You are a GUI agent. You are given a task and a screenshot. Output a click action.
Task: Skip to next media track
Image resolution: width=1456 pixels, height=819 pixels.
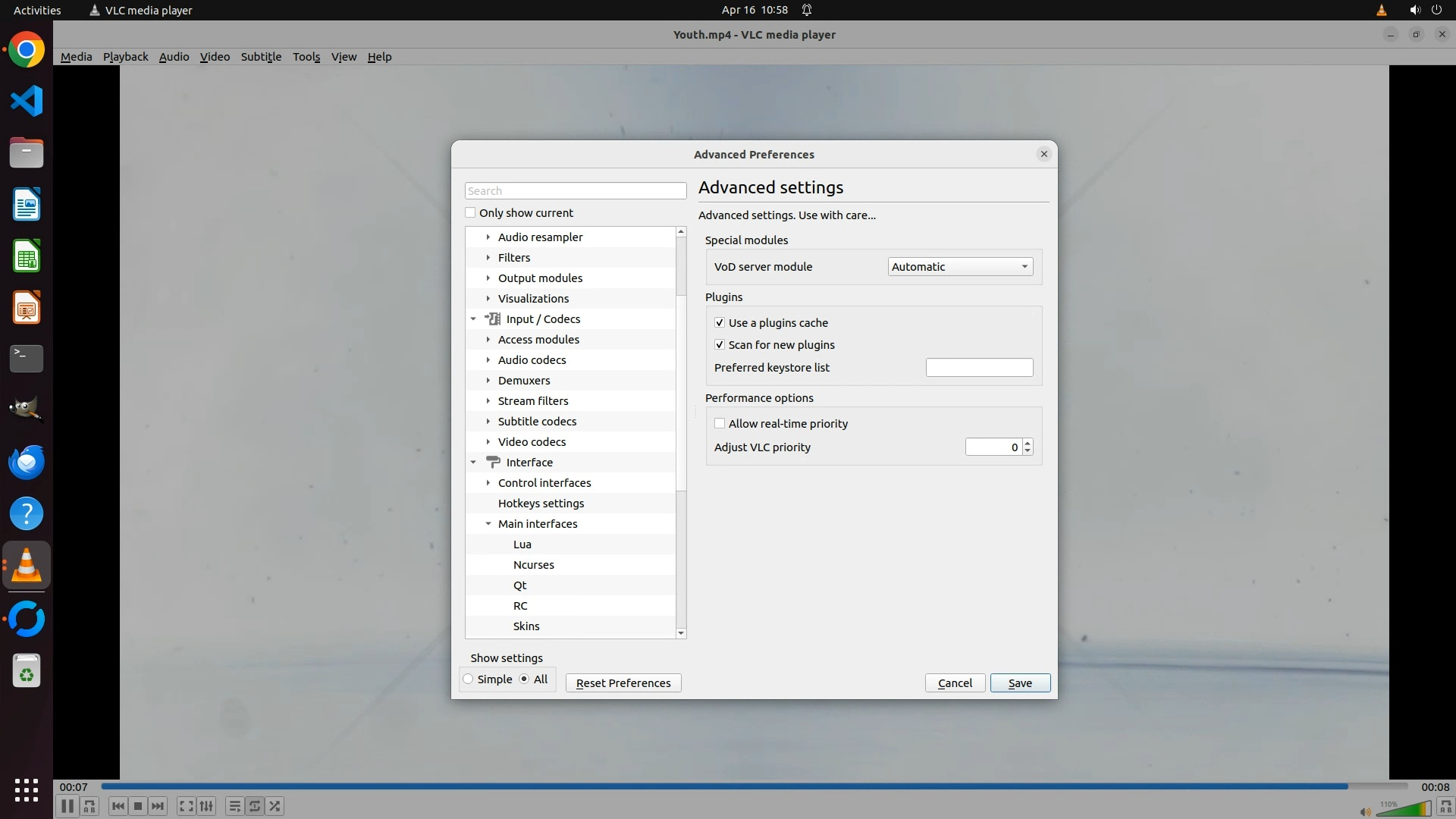[x=158, y=806]
